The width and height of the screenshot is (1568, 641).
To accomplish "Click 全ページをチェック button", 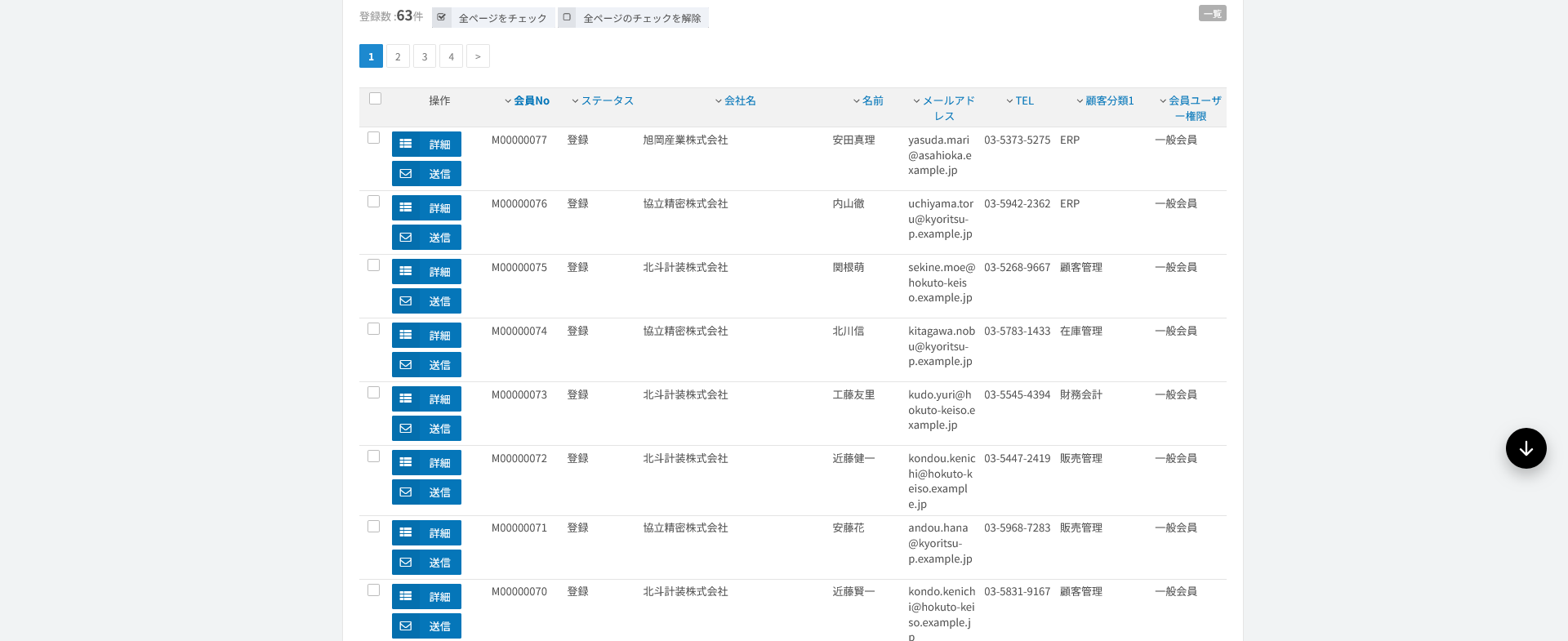I will pos(493,17).
